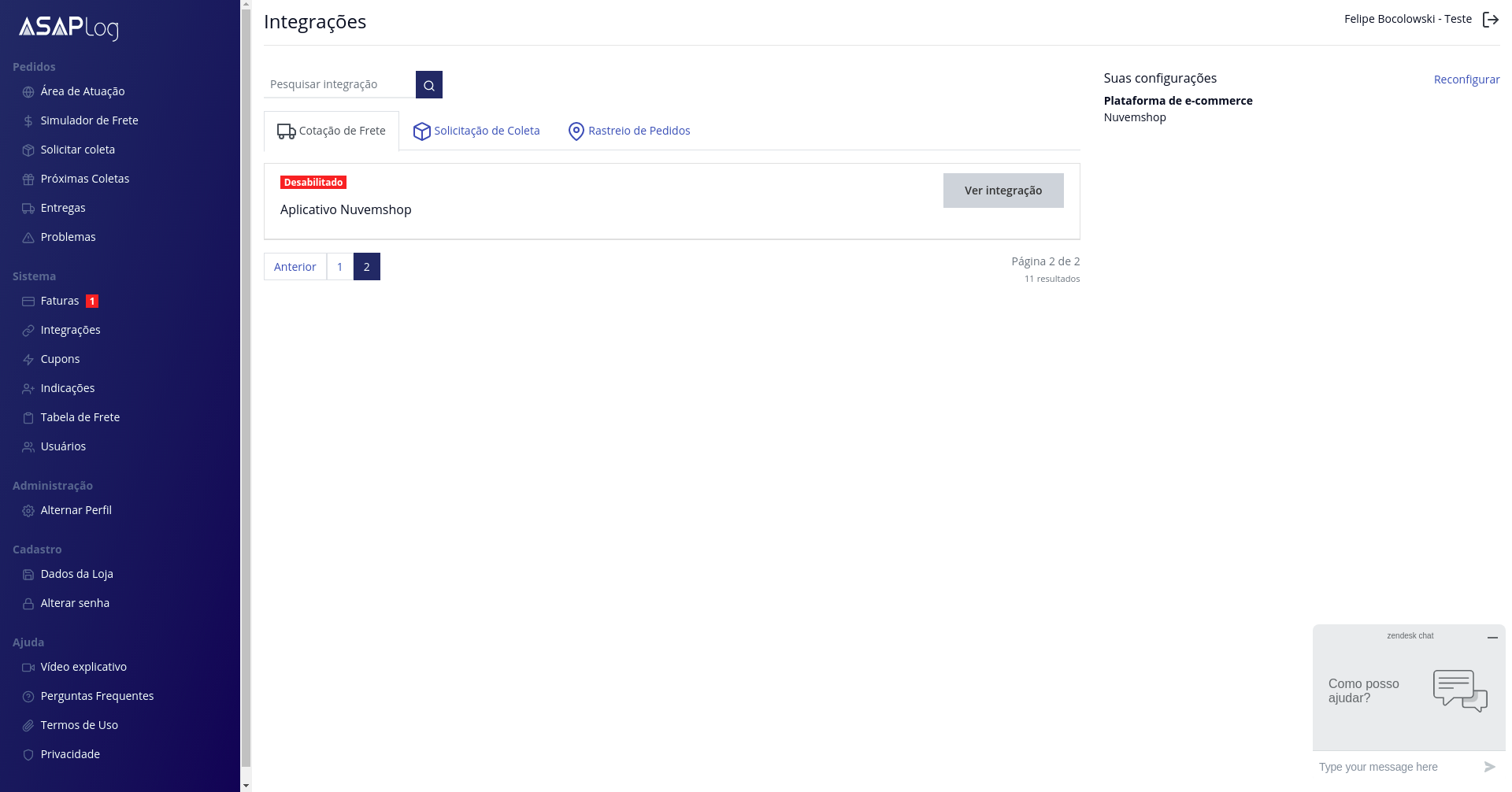Click the magnifier search button
The height and width of the screenshot is (792, 1512).
pos(429,85)
